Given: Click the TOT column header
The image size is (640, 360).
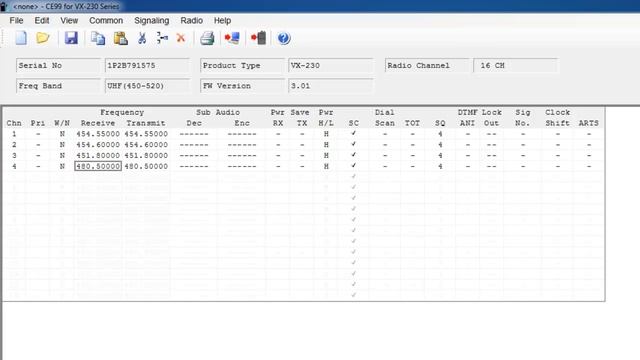Looking at the screenshot, I should click(412, 123).
